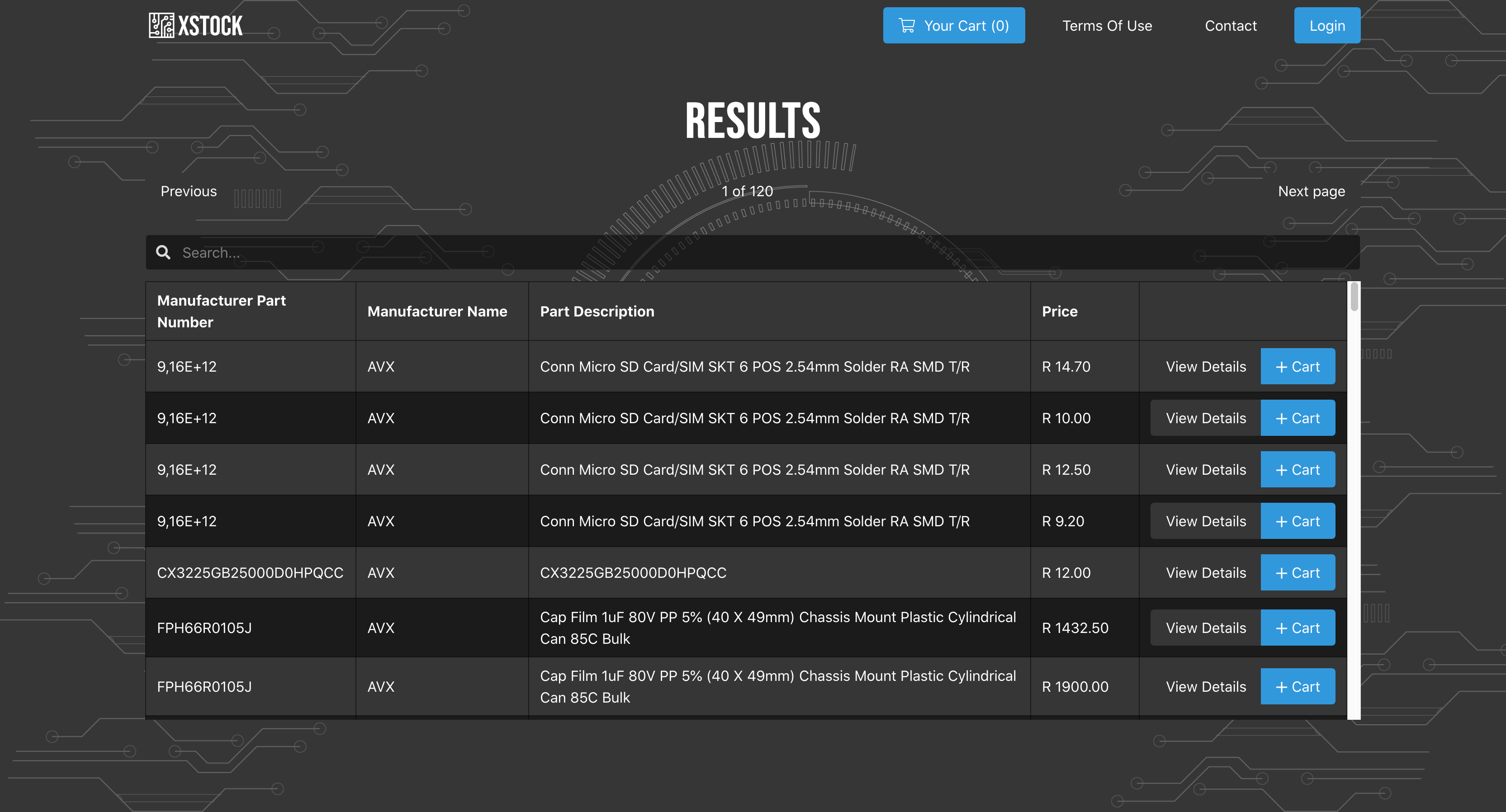1506x812 pixels.
Task: Click the magnifying glass search icon
Action: point(163,253)
